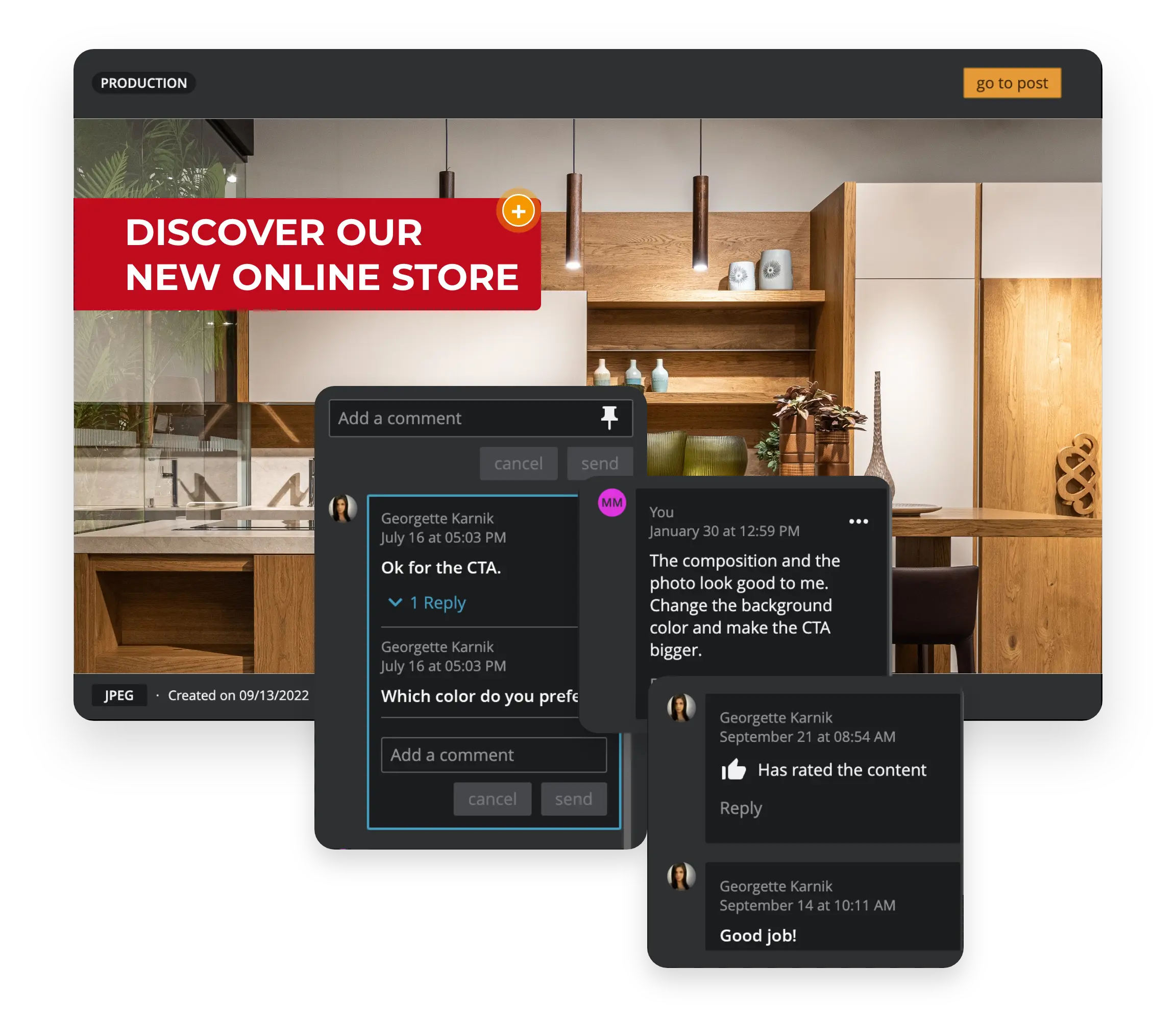Click the 'PRODUCTION' tab label

145,84
